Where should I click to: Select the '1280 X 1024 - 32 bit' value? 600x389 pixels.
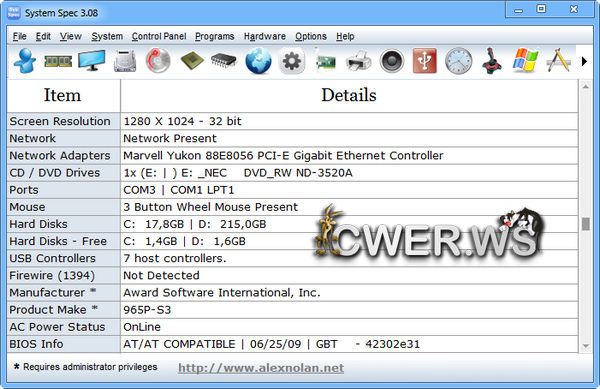(182, 121)
